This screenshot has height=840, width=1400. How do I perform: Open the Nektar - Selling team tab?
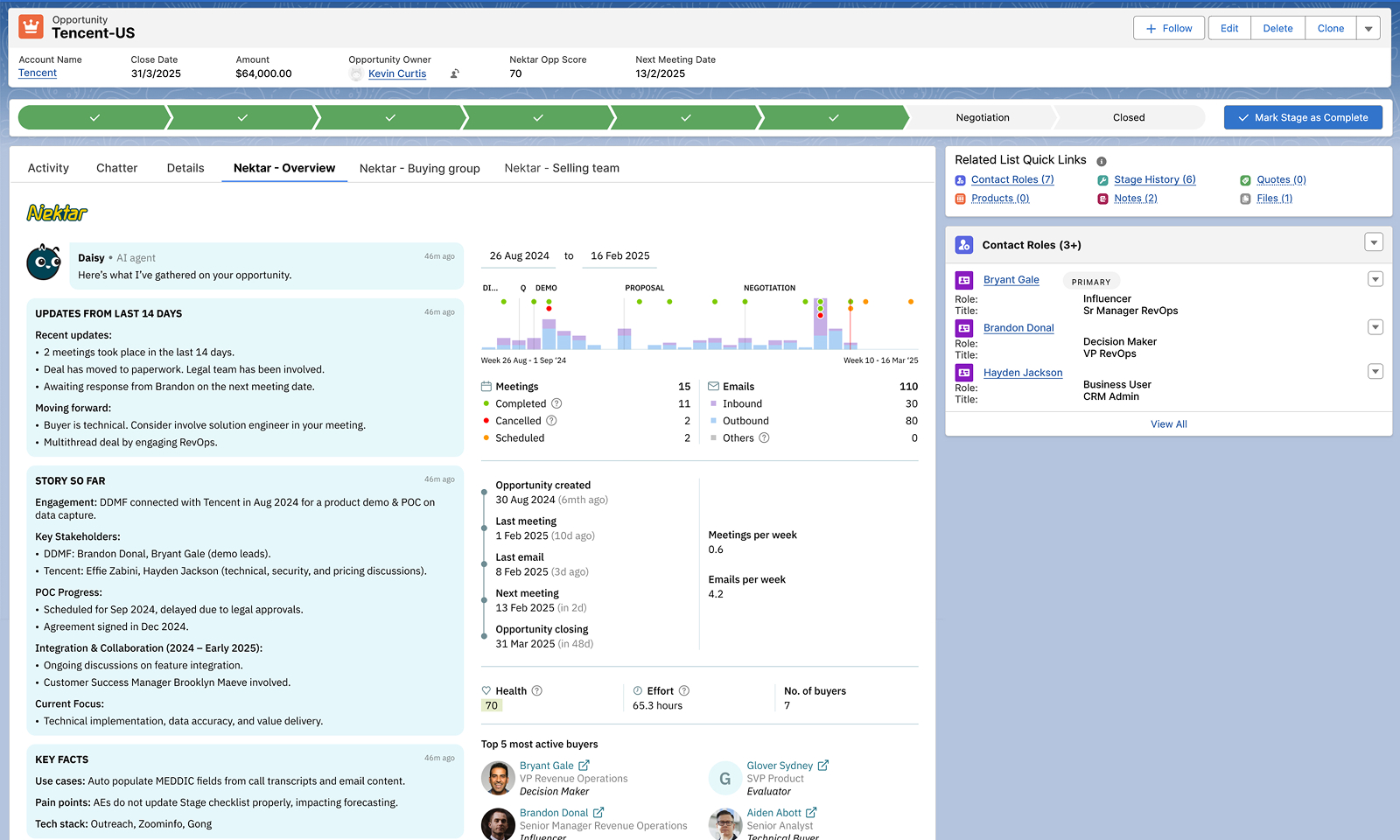coord(562,168)
